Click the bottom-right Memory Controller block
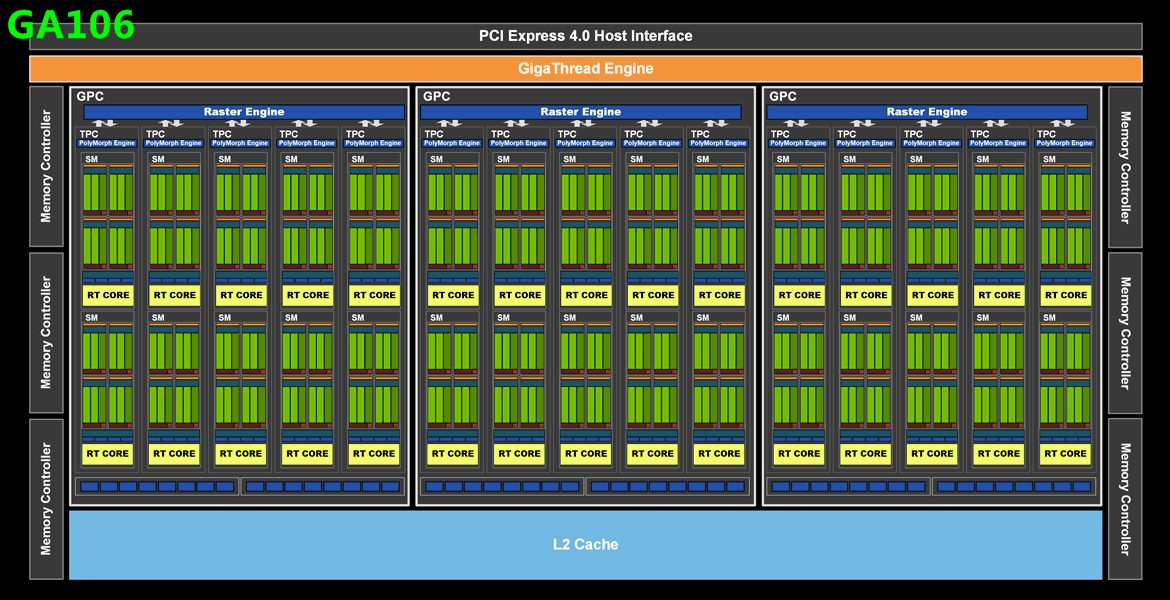This screenshot has height=600, width=1170. point(1125,499)
